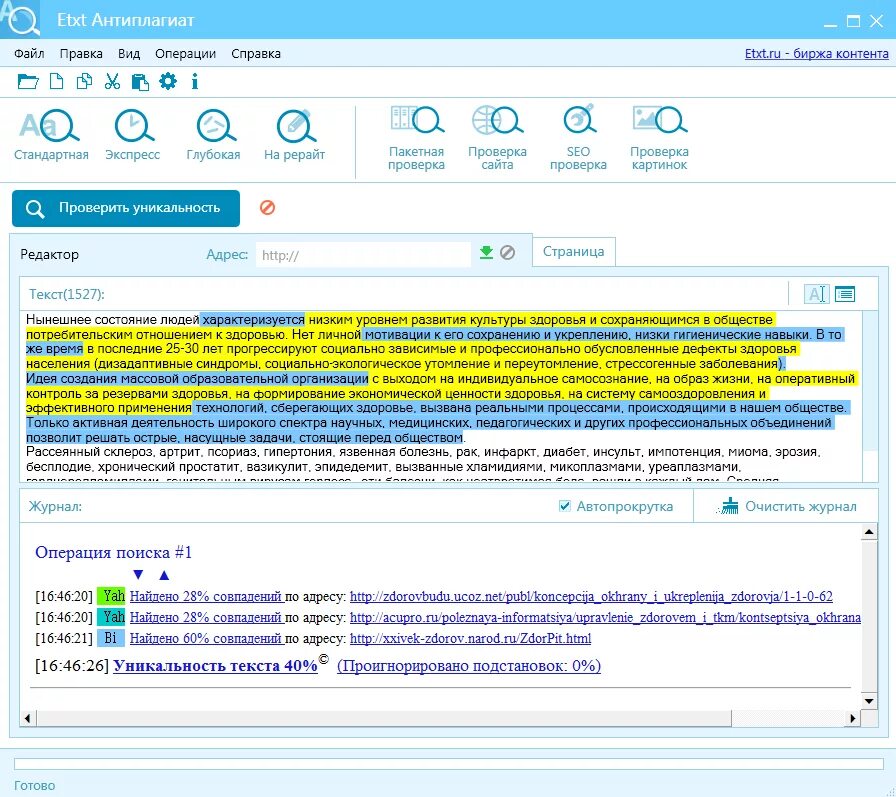Click Найдено 60% совпадений link
896x797 pixels.
click(x=206, y=639)
